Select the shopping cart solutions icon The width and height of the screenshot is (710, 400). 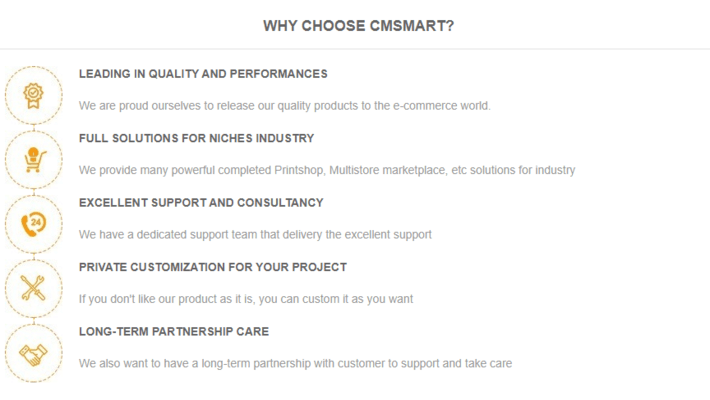33,158
